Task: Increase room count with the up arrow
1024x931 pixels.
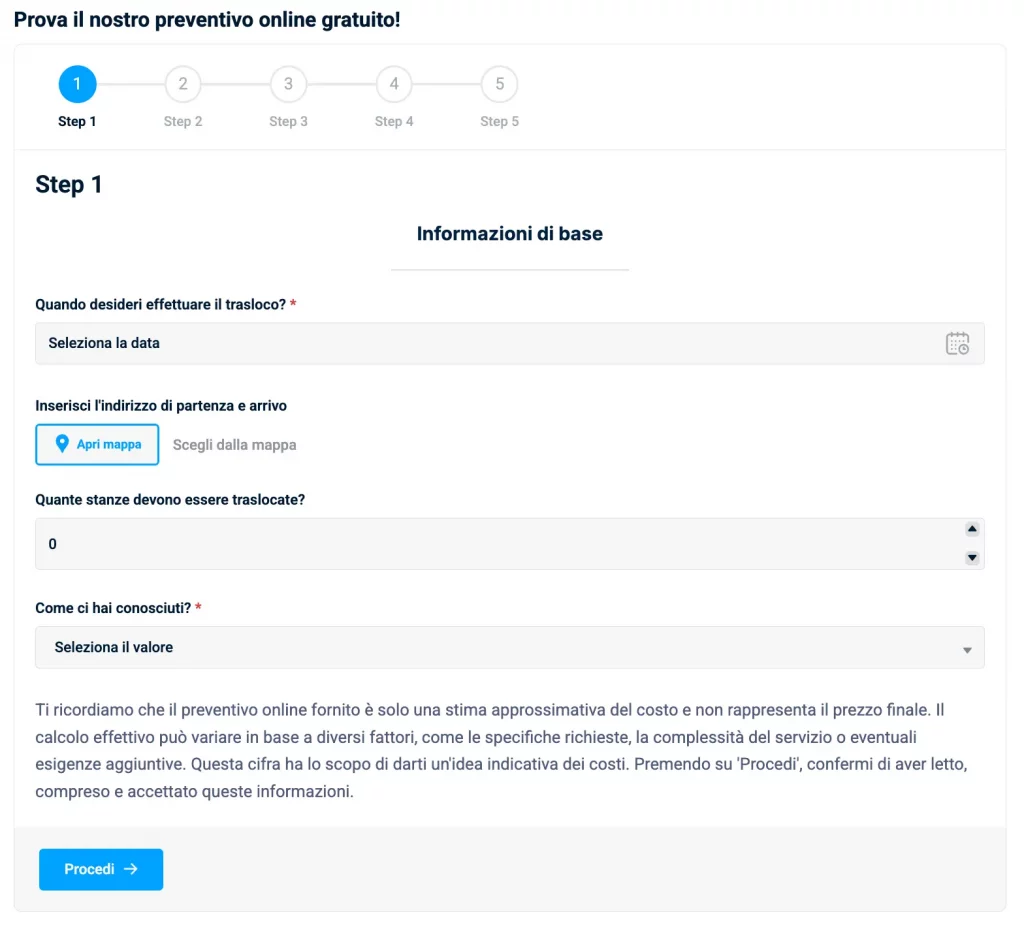Action: pyautogui.click(x=971, y=530)
